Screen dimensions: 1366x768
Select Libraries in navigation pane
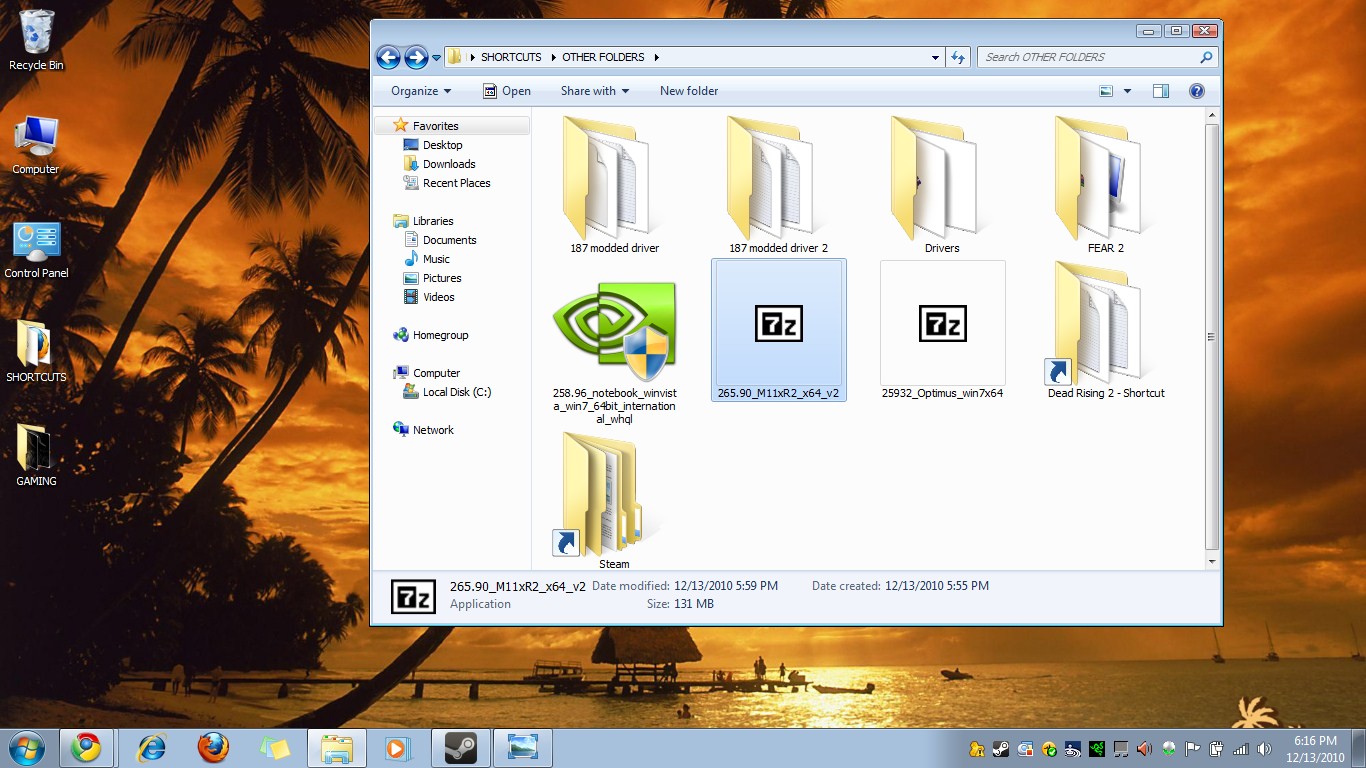(424, 221)
